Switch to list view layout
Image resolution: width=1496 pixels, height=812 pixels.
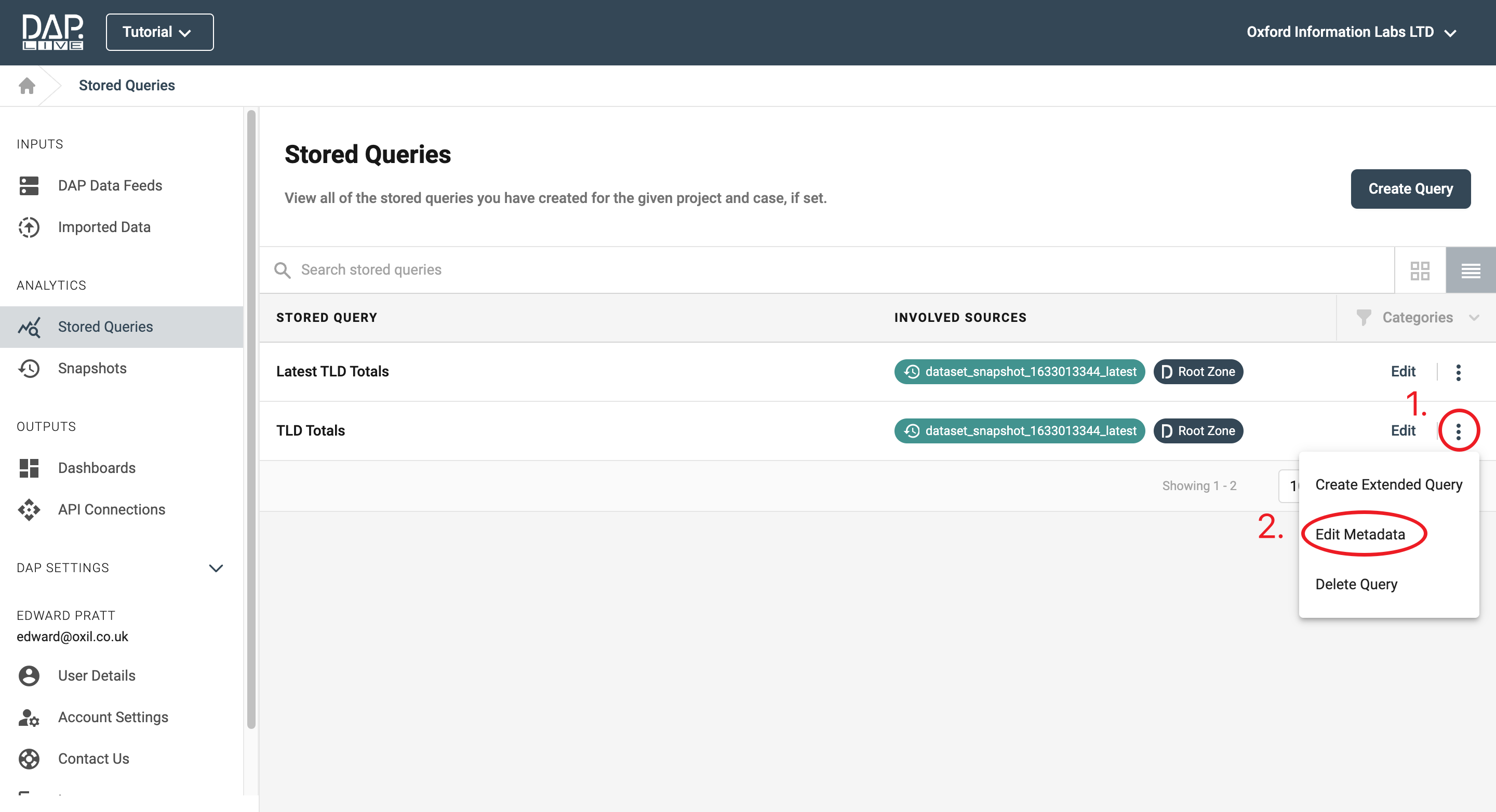pyautogui.click(x=1470, y=270)
